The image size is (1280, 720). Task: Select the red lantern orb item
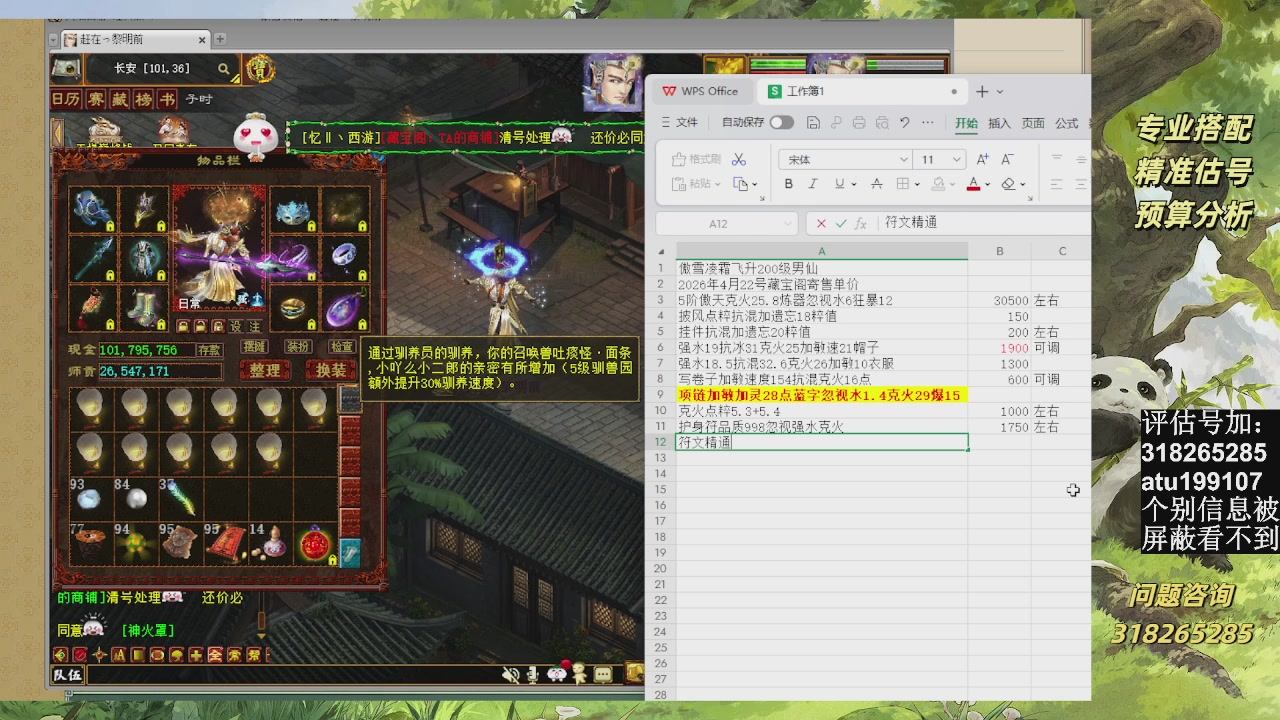315,545
